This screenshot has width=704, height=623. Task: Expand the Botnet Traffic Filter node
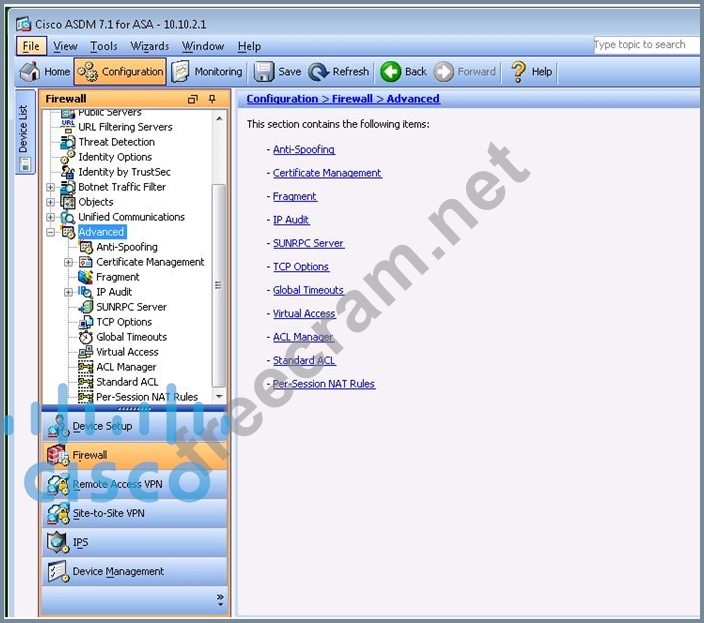pos(51,187)
